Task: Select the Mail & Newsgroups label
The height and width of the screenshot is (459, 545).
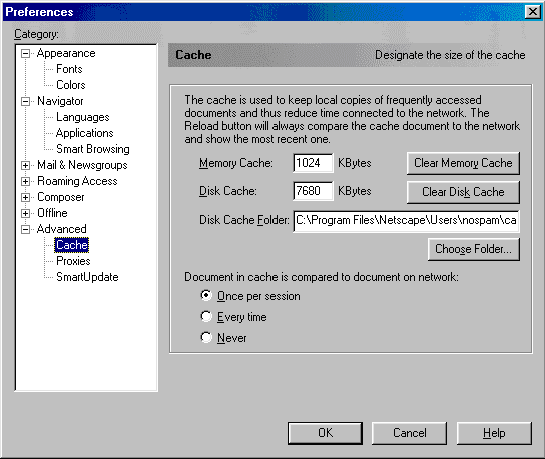Action: pos(82,165)
